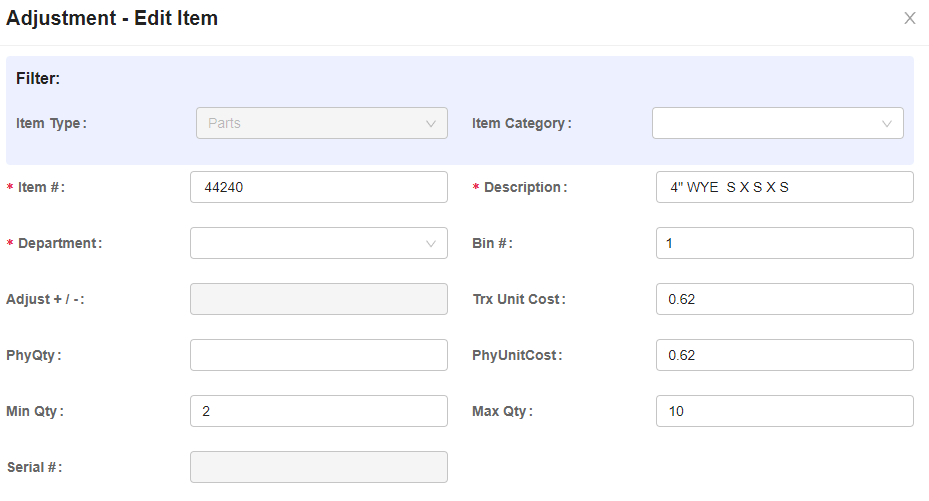Click into the Description text field
The height and width of the screenshot is (501, 929).
[x=784, y=187]
